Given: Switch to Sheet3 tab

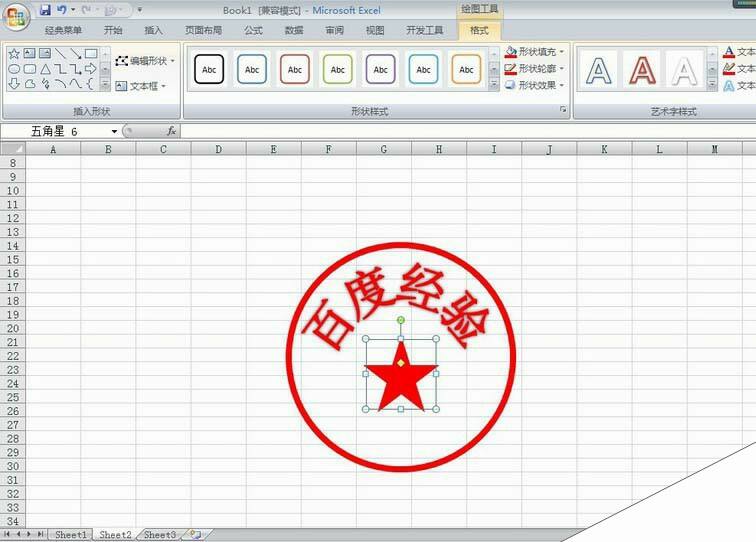Looking at the screenshot, I should click(160, 534).
